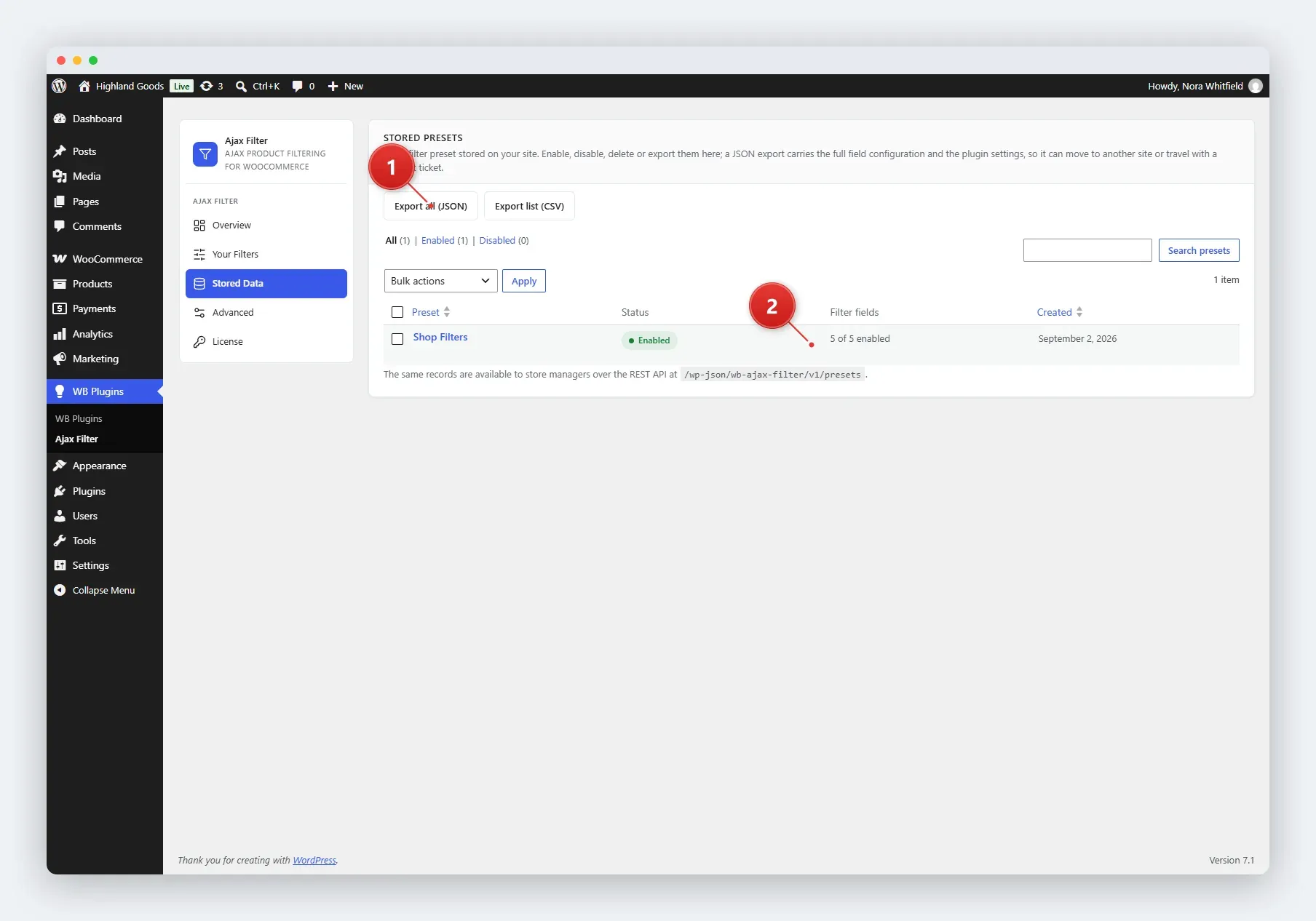Image resolution: width=1316 pixels, height=921 pixels.
Task: Click the Posts pin icon
Action: point(60,151)
